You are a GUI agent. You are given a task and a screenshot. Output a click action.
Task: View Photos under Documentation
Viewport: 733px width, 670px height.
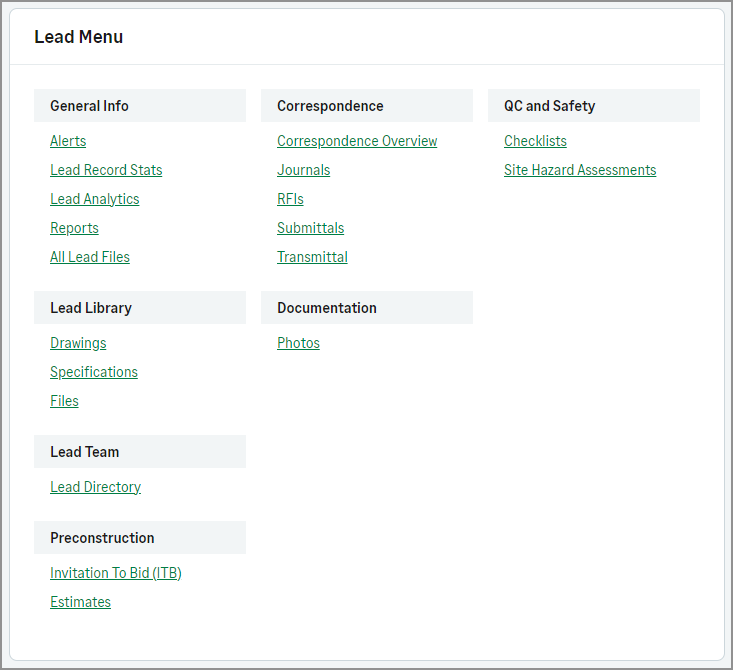coord(298,343)
